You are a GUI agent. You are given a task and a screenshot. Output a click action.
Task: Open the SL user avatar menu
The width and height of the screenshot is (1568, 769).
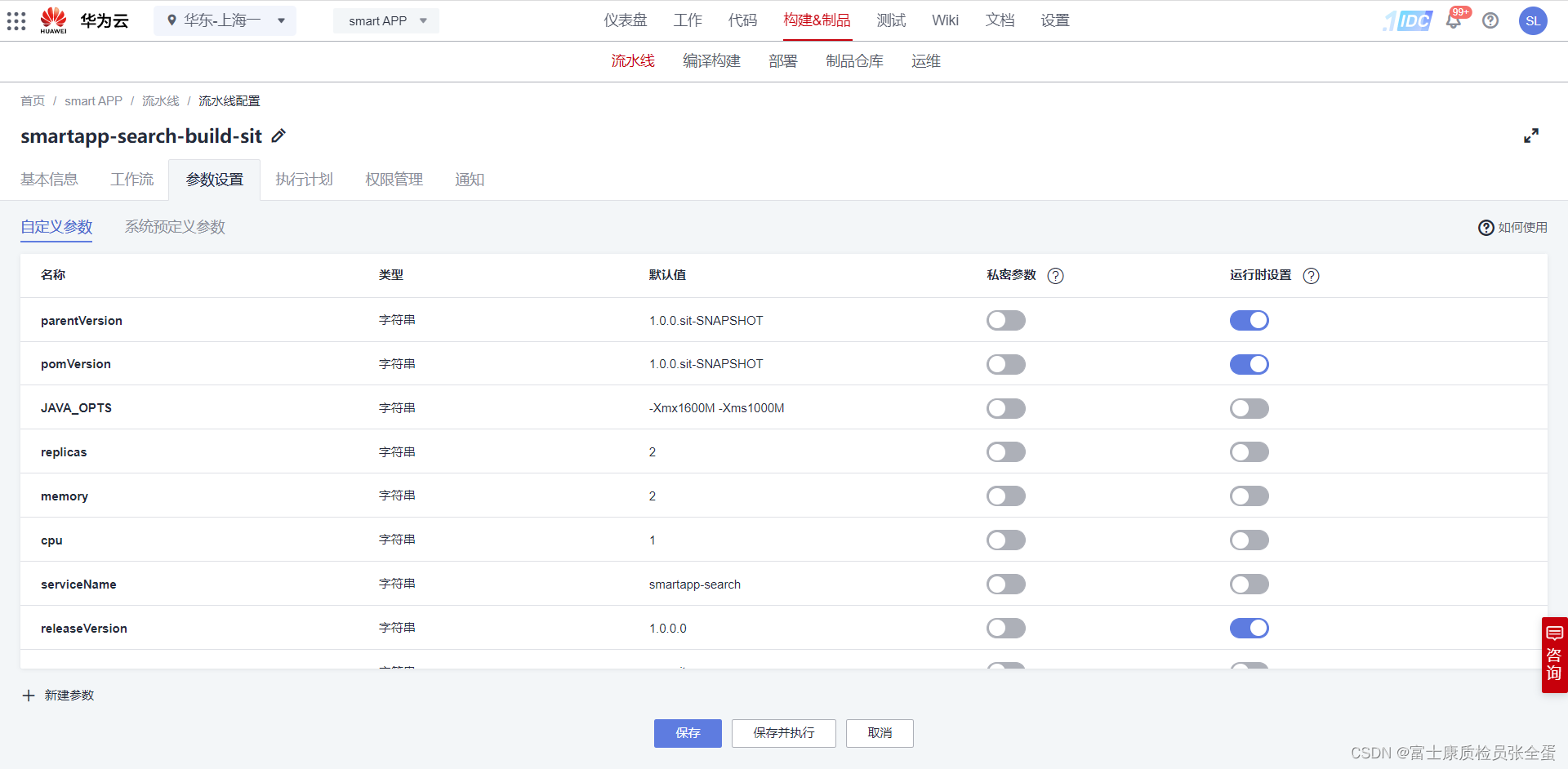tap(1533, 20)
